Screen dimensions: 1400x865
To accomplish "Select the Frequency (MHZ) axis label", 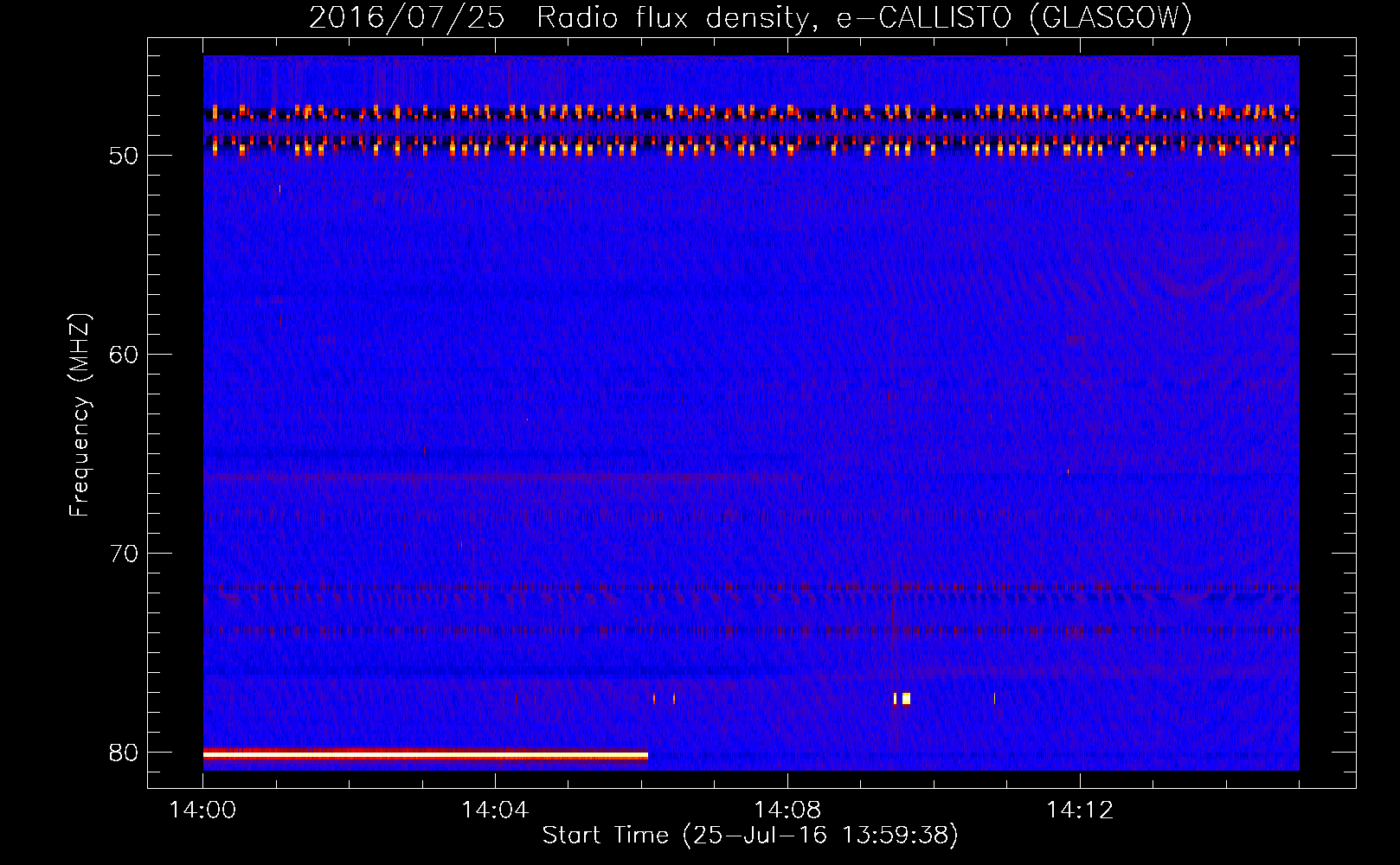I will [80, 415].
